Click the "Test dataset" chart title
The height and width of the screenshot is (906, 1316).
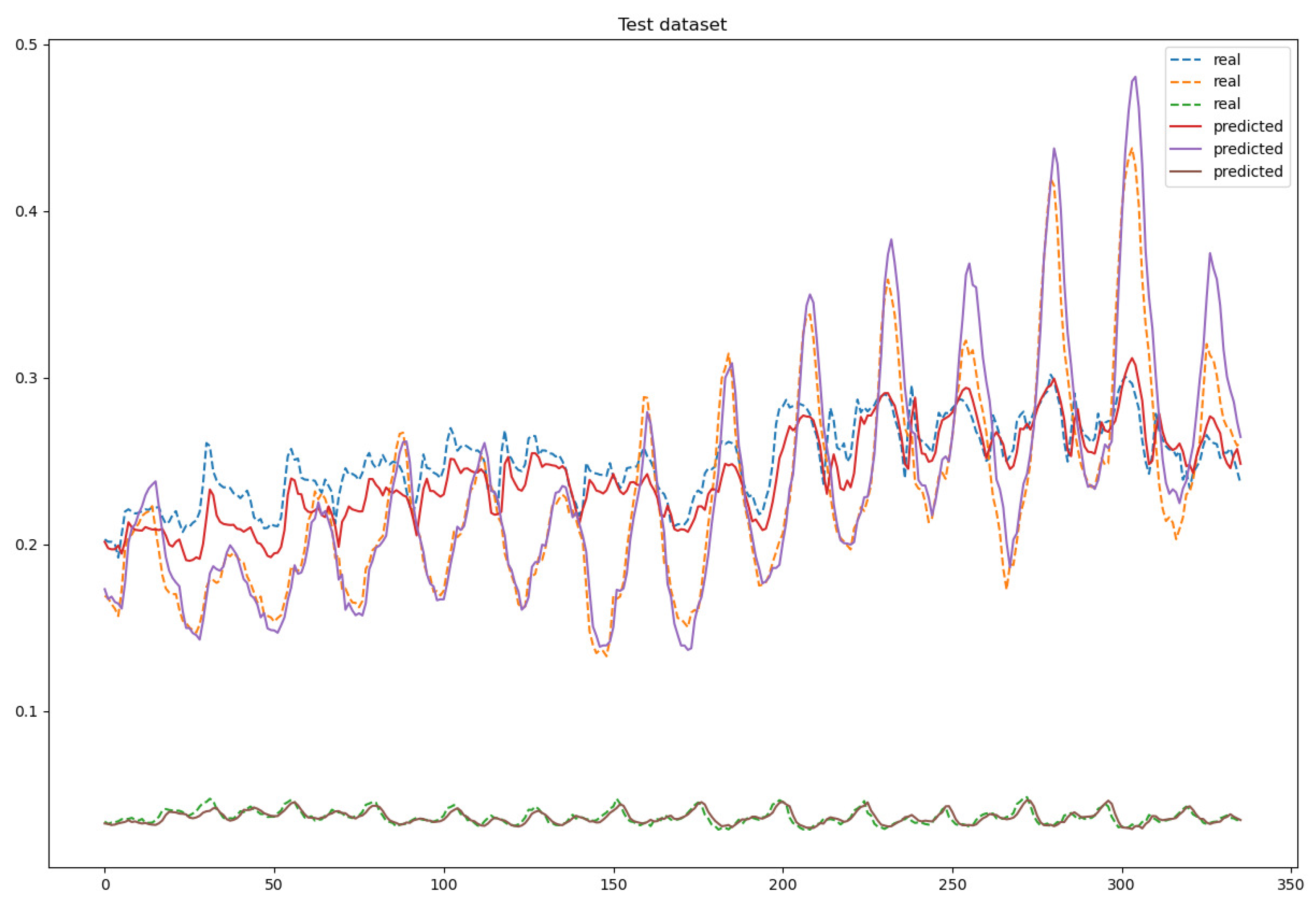point(672,25)
